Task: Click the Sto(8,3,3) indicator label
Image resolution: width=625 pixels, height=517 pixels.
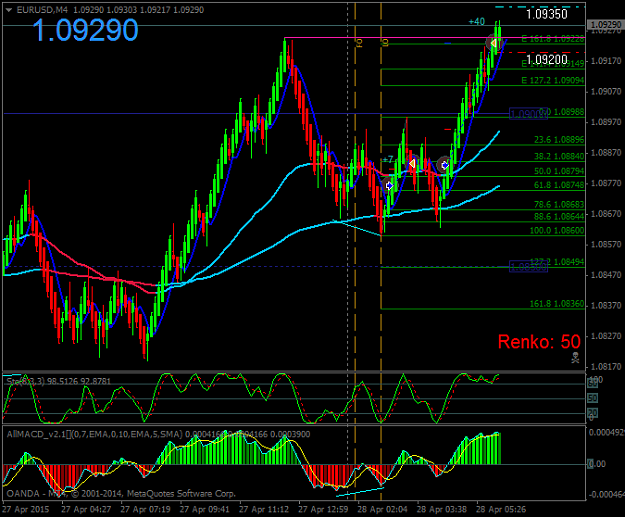Action: 59,381
